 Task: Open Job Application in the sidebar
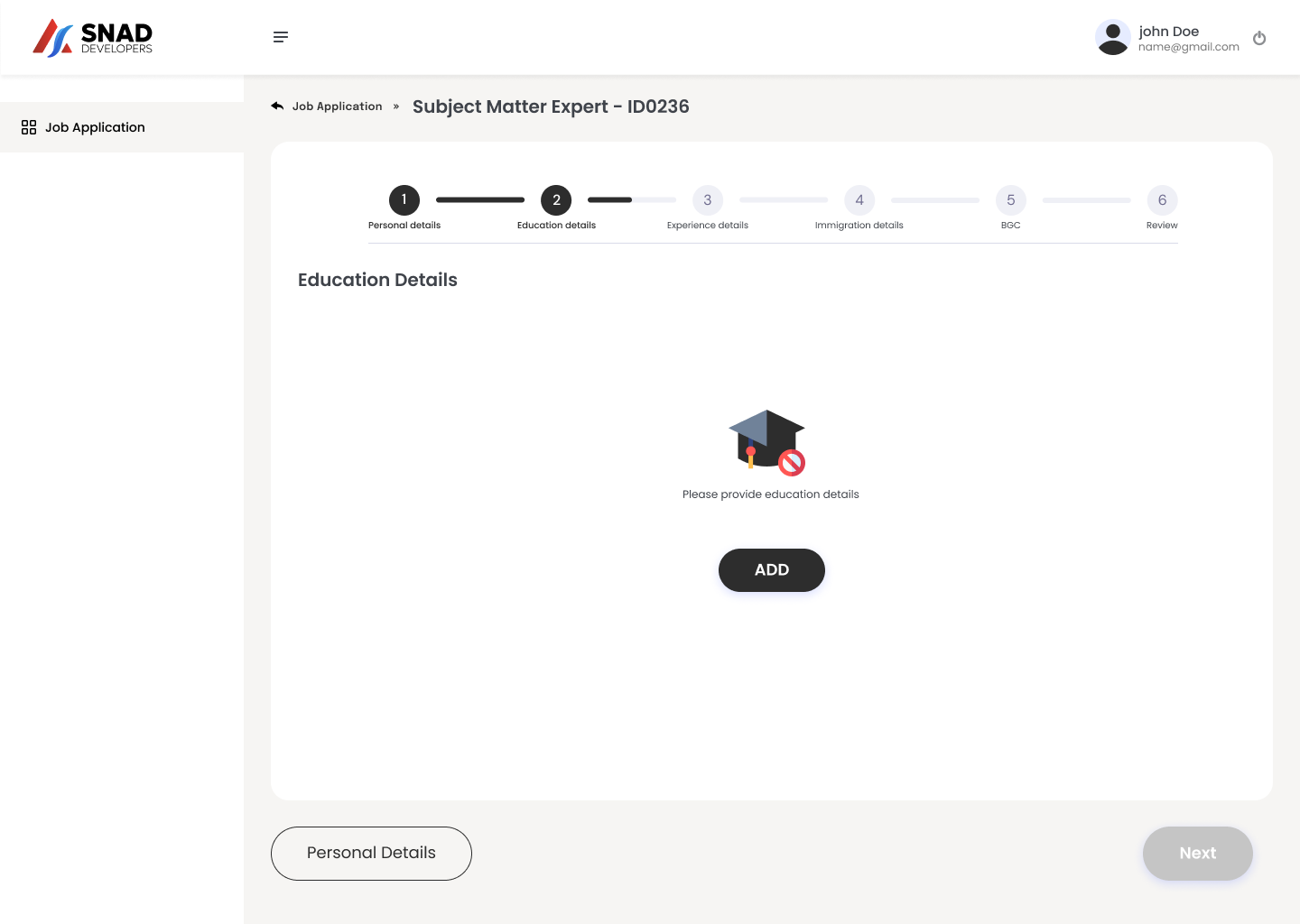pos(122,127)
